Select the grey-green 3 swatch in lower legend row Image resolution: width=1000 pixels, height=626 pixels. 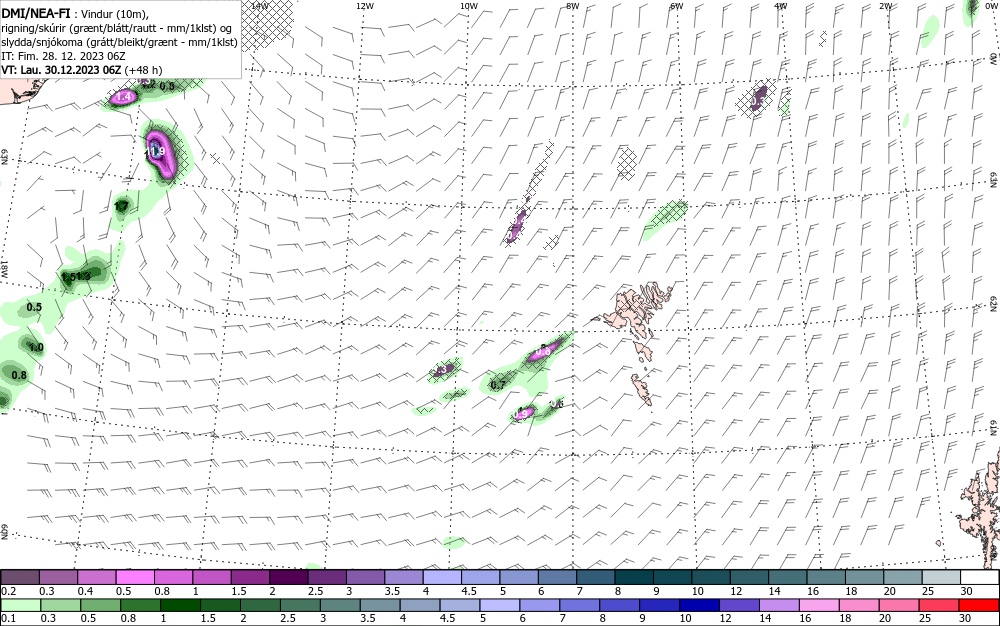coord(340,605)
